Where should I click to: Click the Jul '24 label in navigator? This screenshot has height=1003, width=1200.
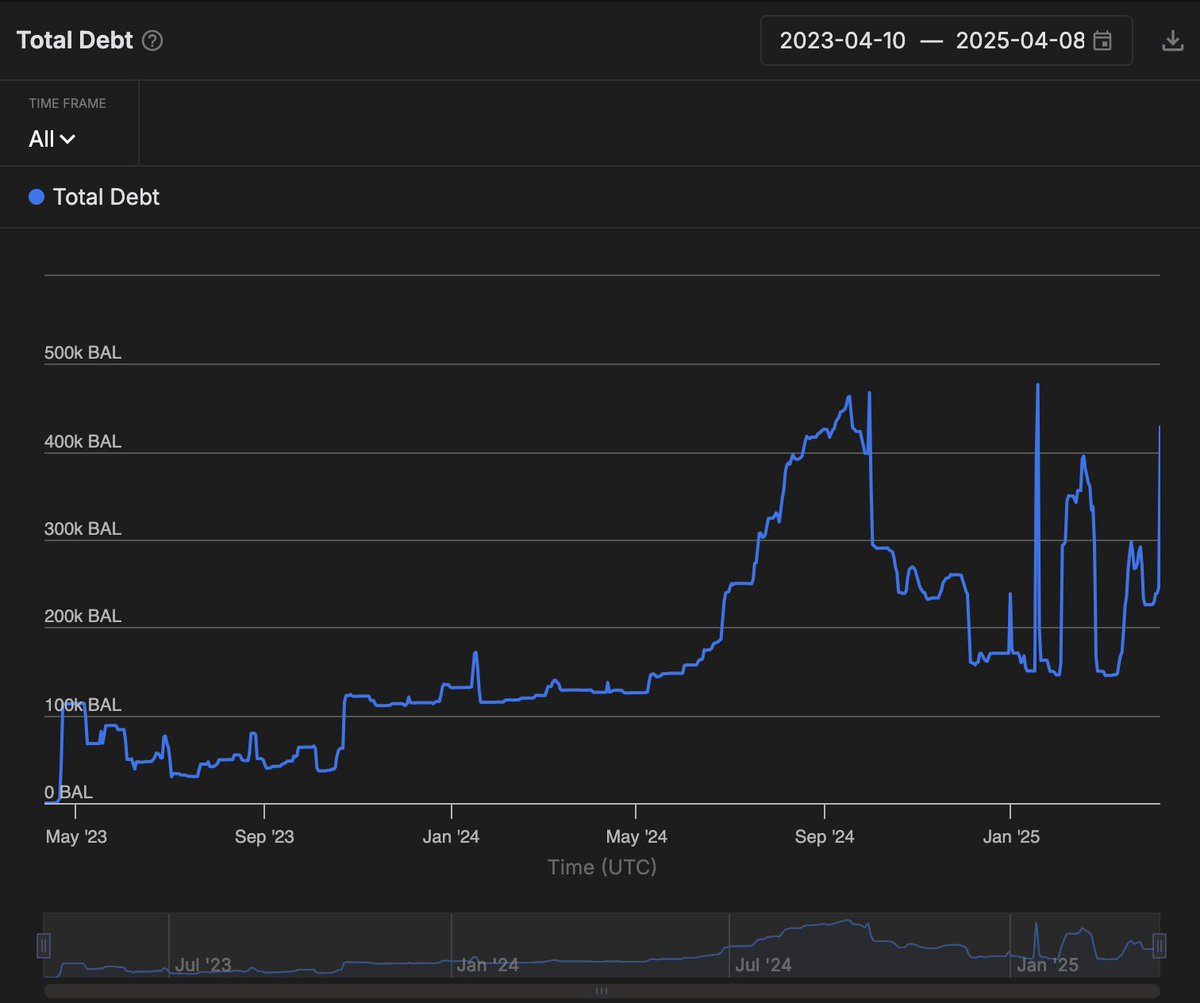click(x=763, y=965)
